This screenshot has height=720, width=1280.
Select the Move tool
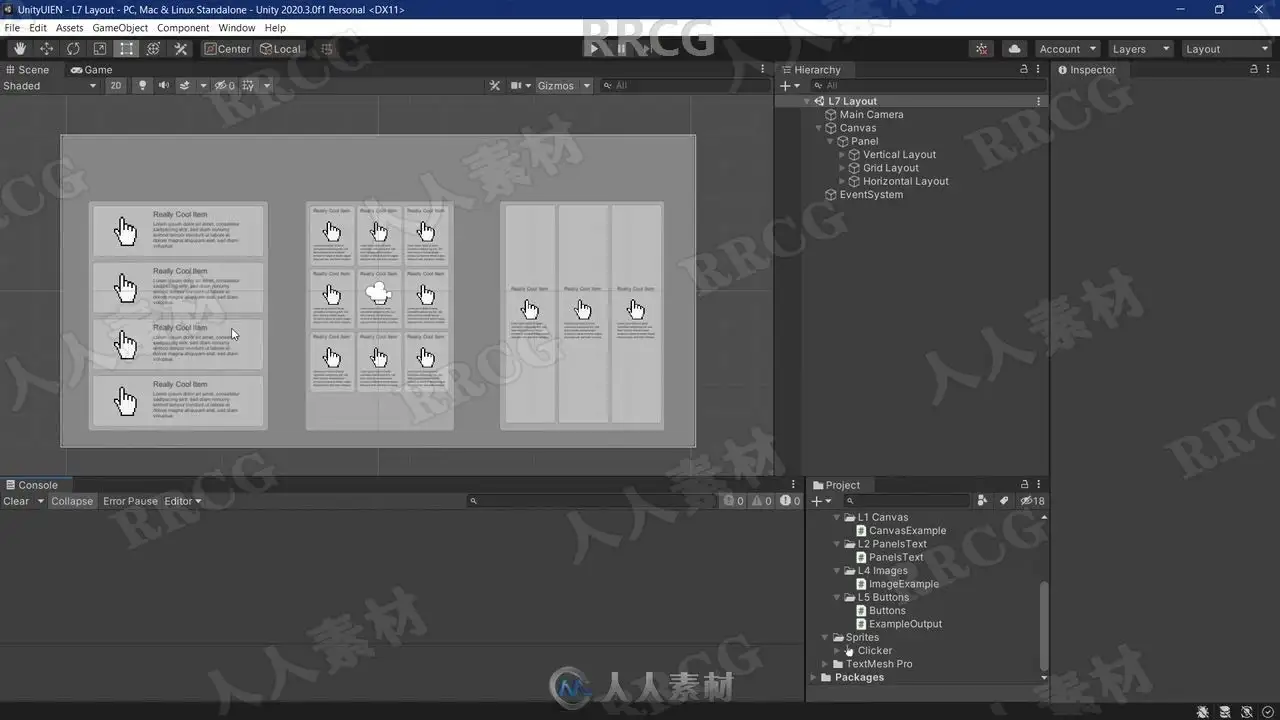(x=47, y=49)
